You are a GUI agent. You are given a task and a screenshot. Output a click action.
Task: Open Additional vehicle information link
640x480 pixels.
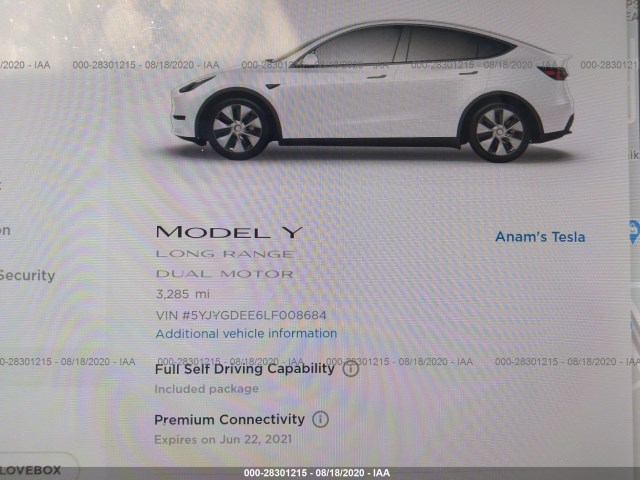pos(246,333)
